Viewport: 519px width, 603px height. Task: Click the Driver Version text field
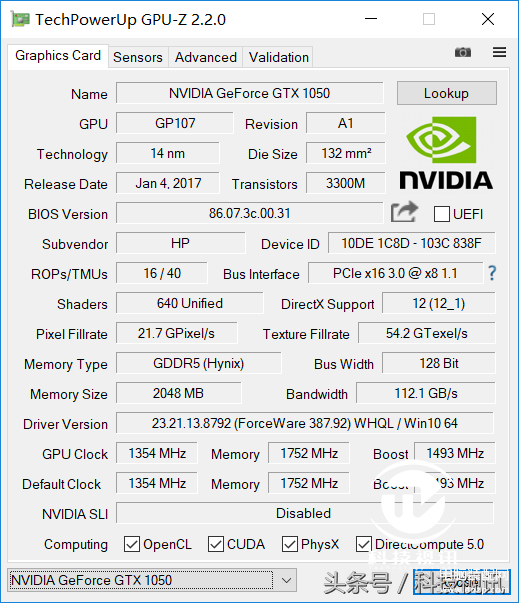coord(304,423)
